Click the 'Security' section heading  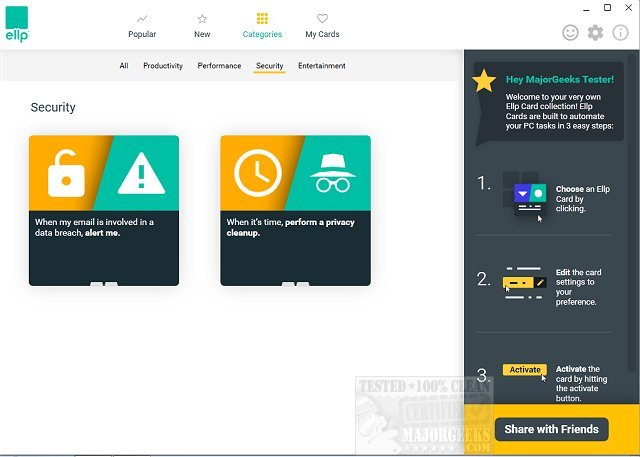point(53,107)
